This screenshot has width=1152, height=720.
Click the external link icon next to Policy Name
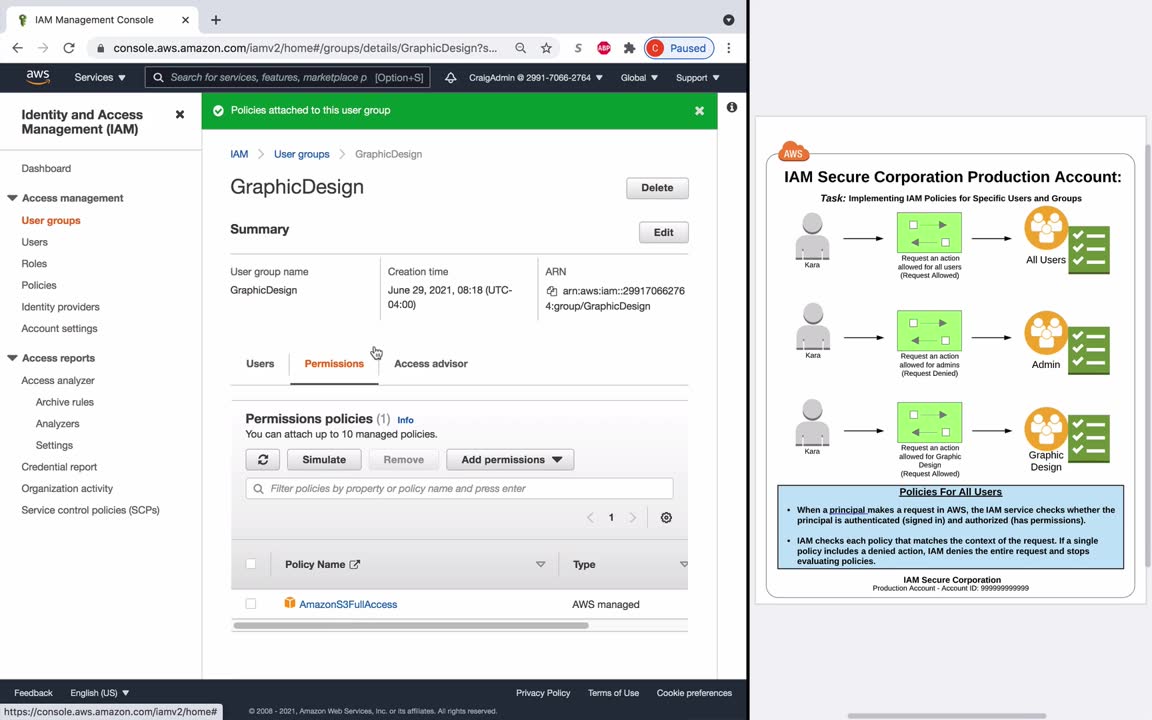[x=355, y=564]
